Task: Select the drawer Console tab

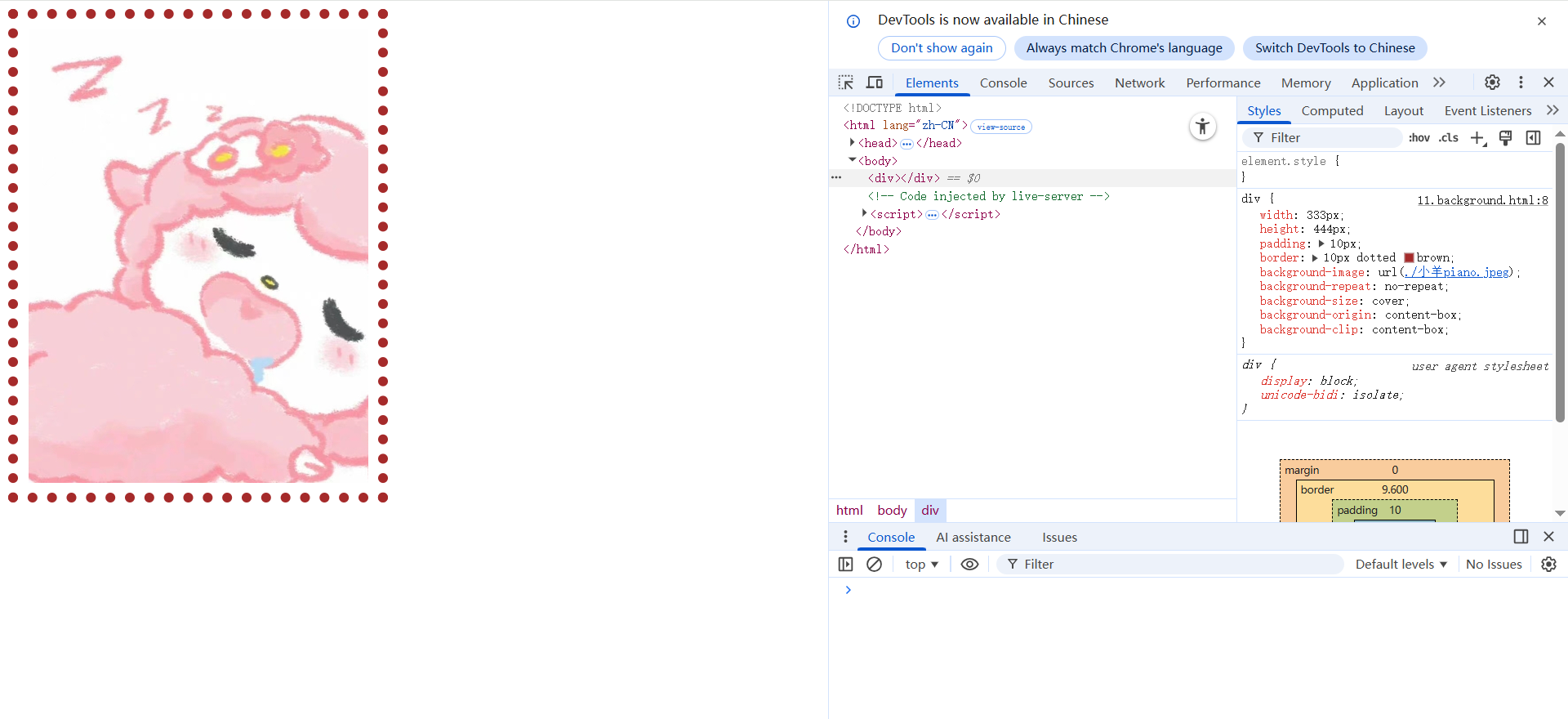Action: (x=891, y=537)
